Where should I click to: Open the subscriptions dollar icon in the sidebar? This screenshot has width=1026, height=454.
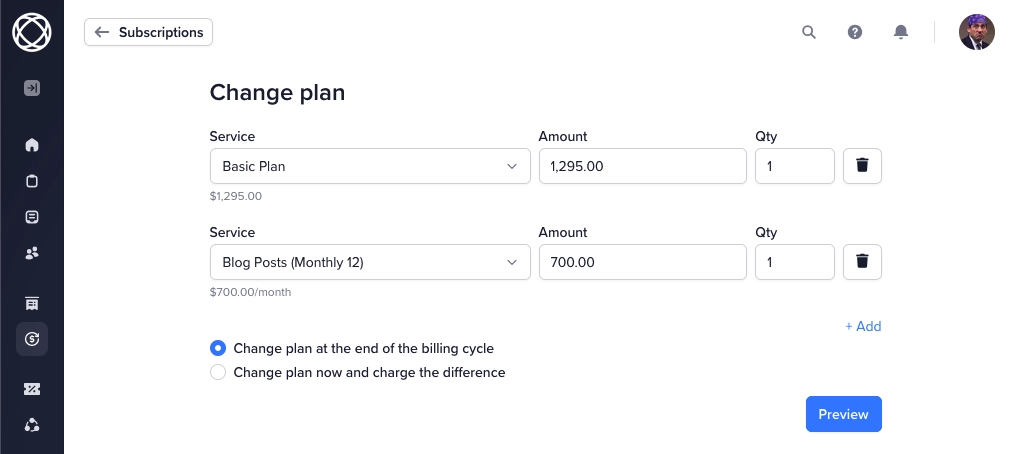(31, 339)
